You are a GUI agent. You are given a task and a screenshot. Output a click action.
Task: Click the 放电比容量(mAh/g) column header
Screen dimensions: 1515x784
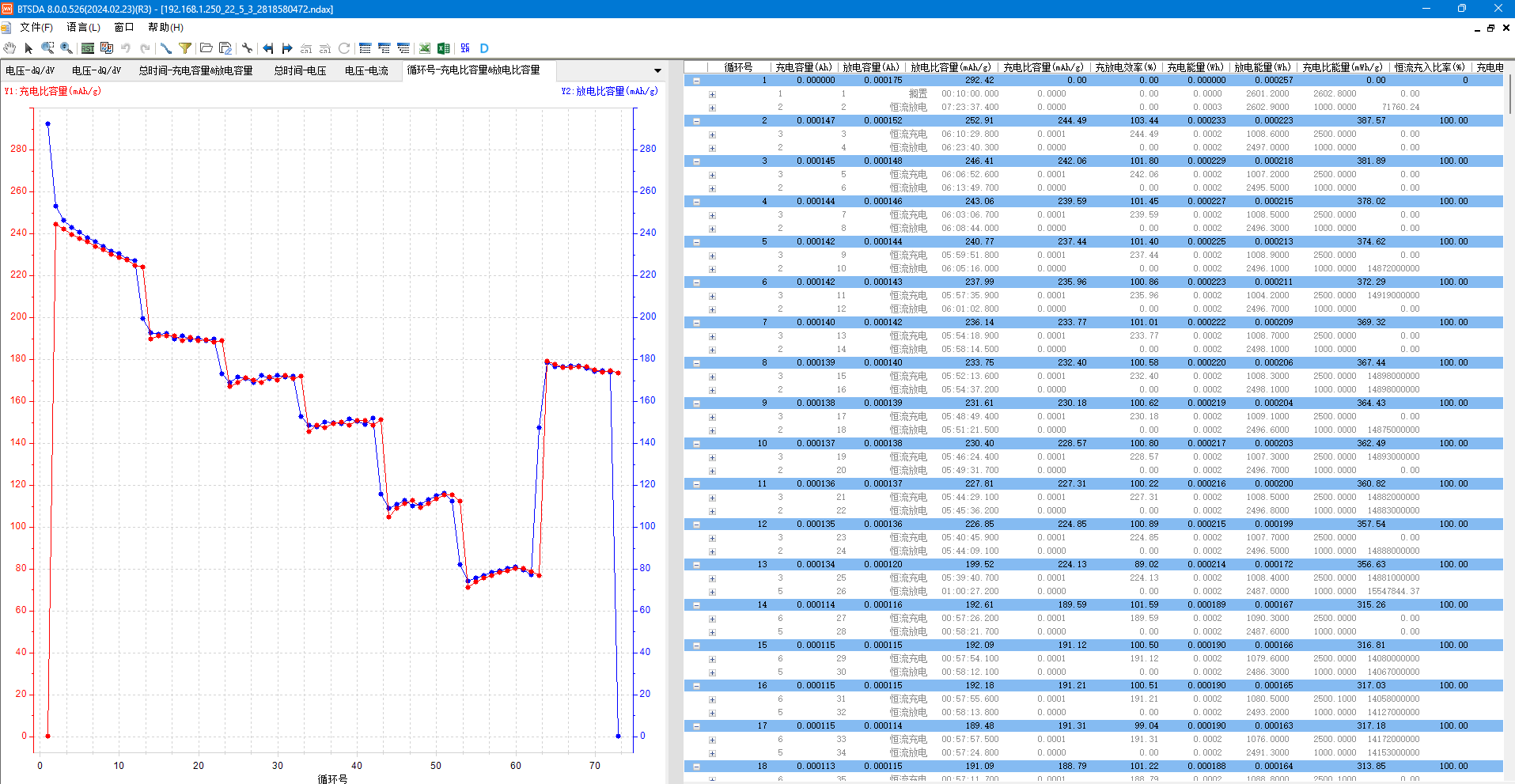tap(952, 67)
